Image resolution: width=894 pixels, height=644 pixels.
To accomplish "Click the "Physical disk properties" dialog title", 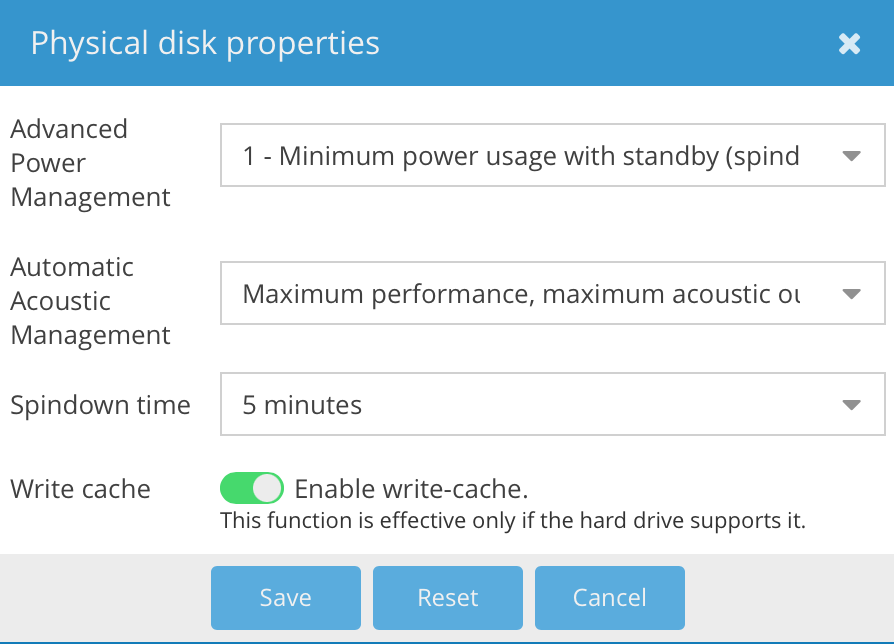I will pyautogui.click(x=205, y=43).
